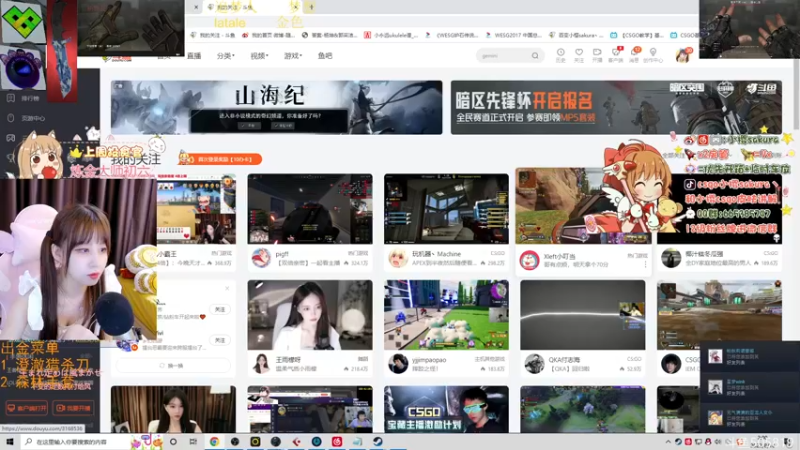
Task: Close the recommended streamers card
Action: click(227, 288)
